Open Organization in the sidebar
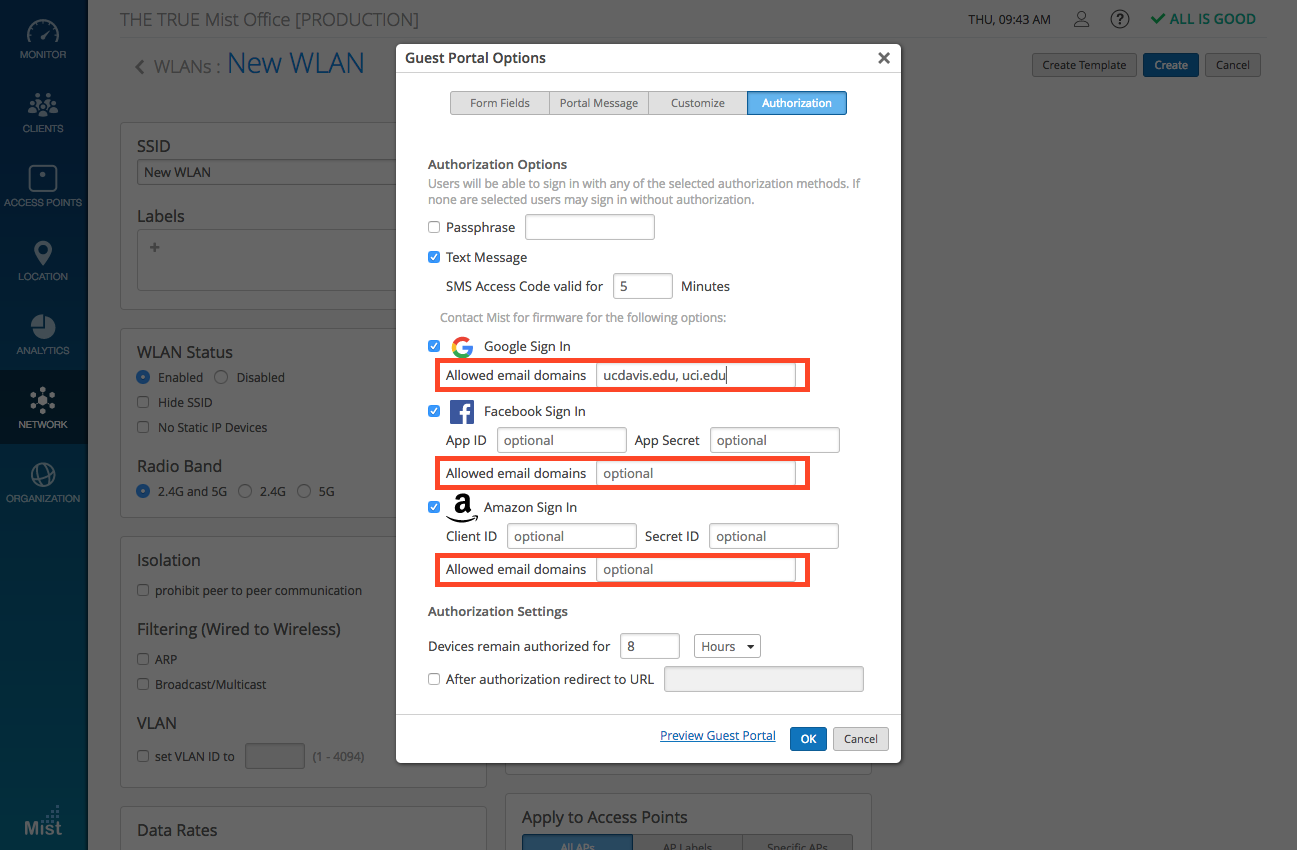 43,482
